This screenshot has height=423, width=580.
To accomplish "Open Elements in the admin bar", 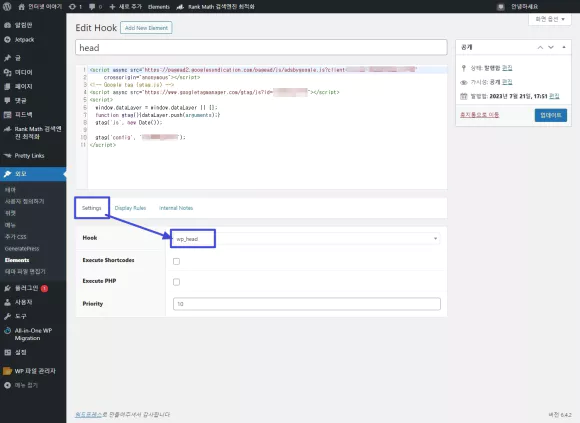I will coord(158,7).
